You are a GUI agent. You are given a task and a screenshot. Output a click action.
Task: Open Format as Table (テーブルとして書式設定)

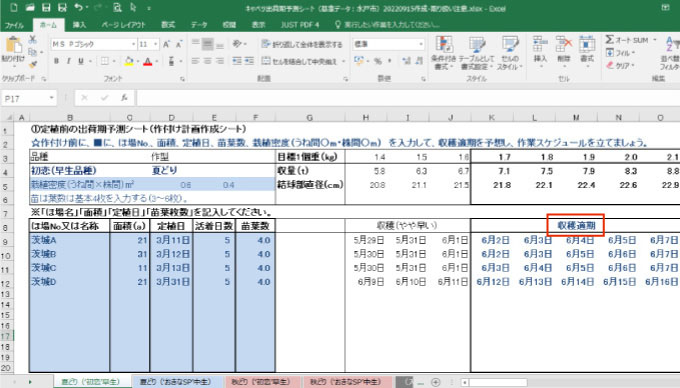[x=476, y=53]
